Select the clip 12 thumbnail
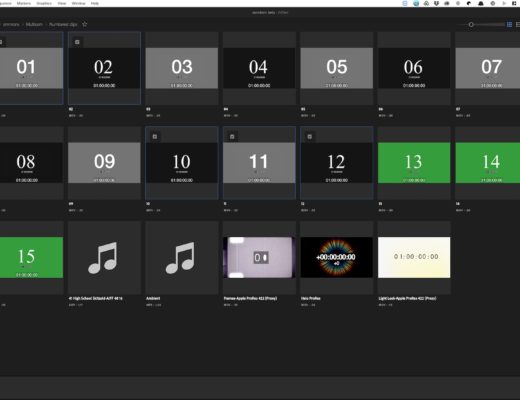Image resolution: width=520 pixels, height=400 pixels. (x=337, y=163)
